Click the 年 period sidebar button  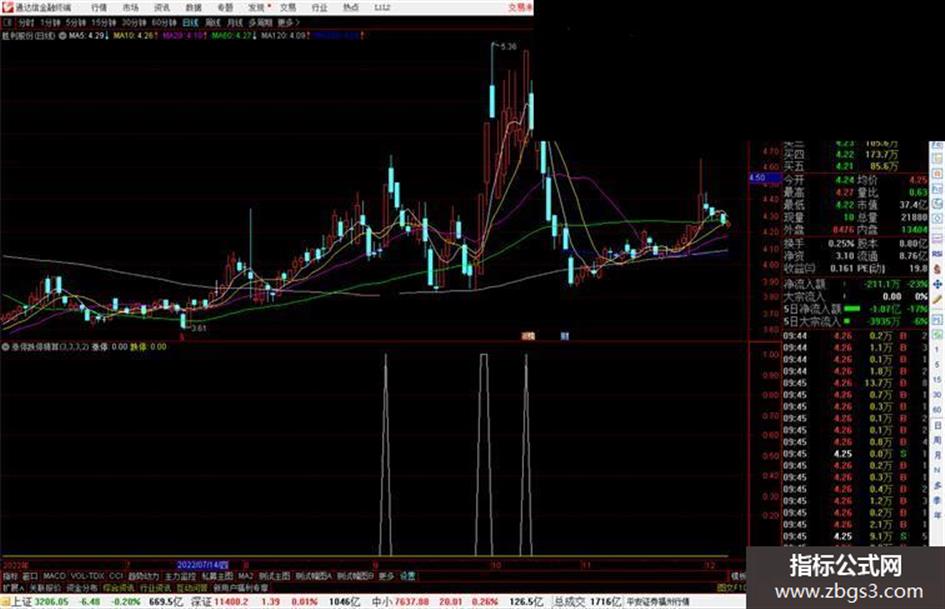tap(937, 516)
